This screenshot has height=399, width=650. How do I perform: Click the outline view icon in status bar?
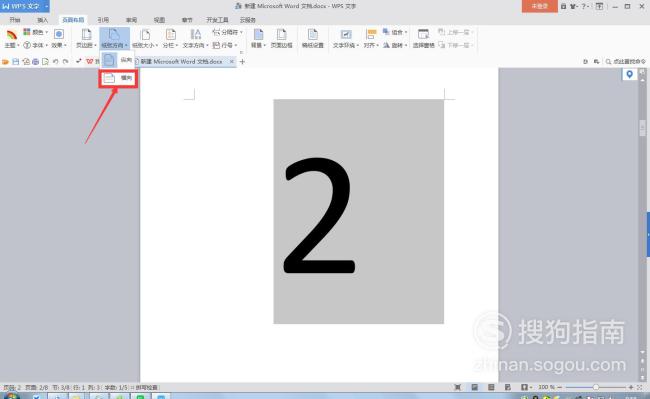point(491,387)
